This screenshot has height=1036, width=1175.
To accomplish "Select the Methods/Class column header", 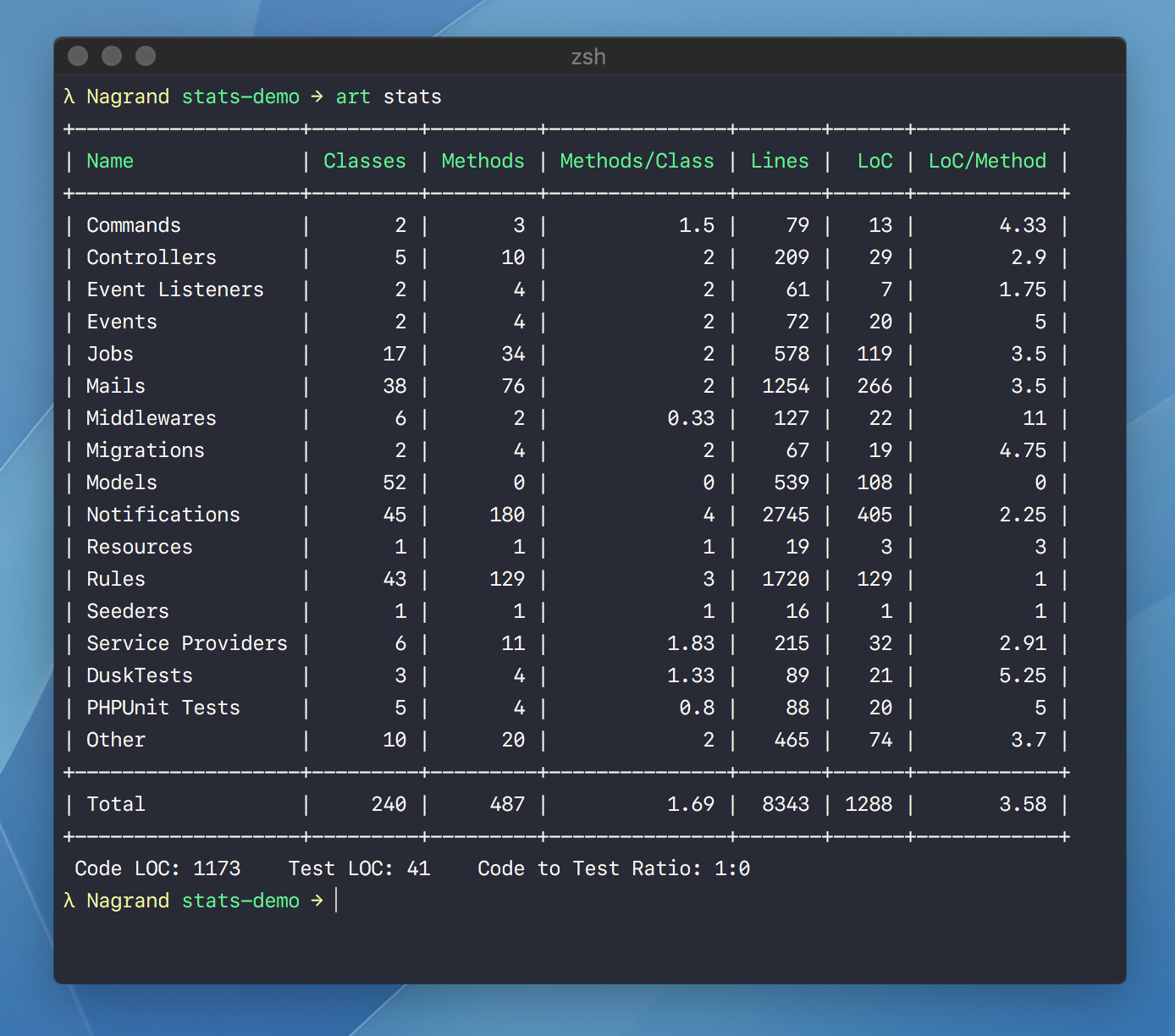I will [x=637, y=161].
